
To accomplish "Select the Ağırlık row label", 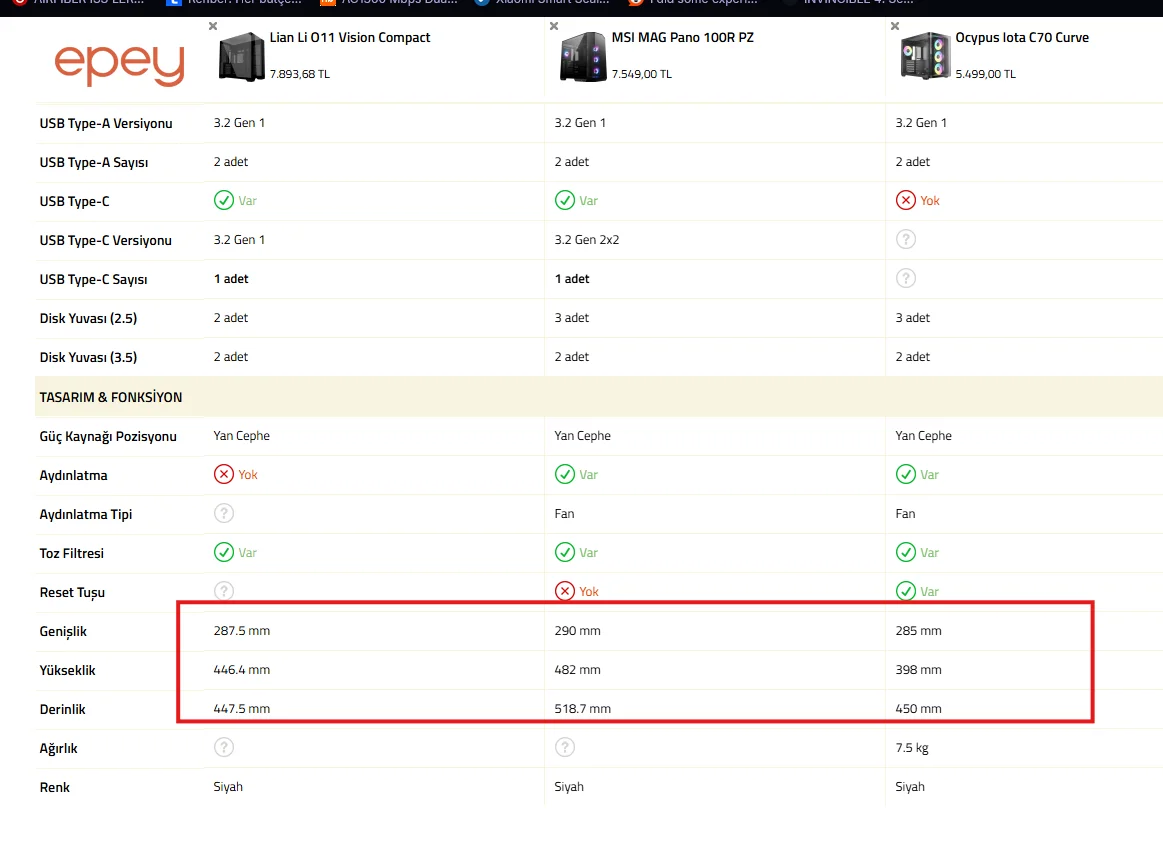I will pos(59,748).
